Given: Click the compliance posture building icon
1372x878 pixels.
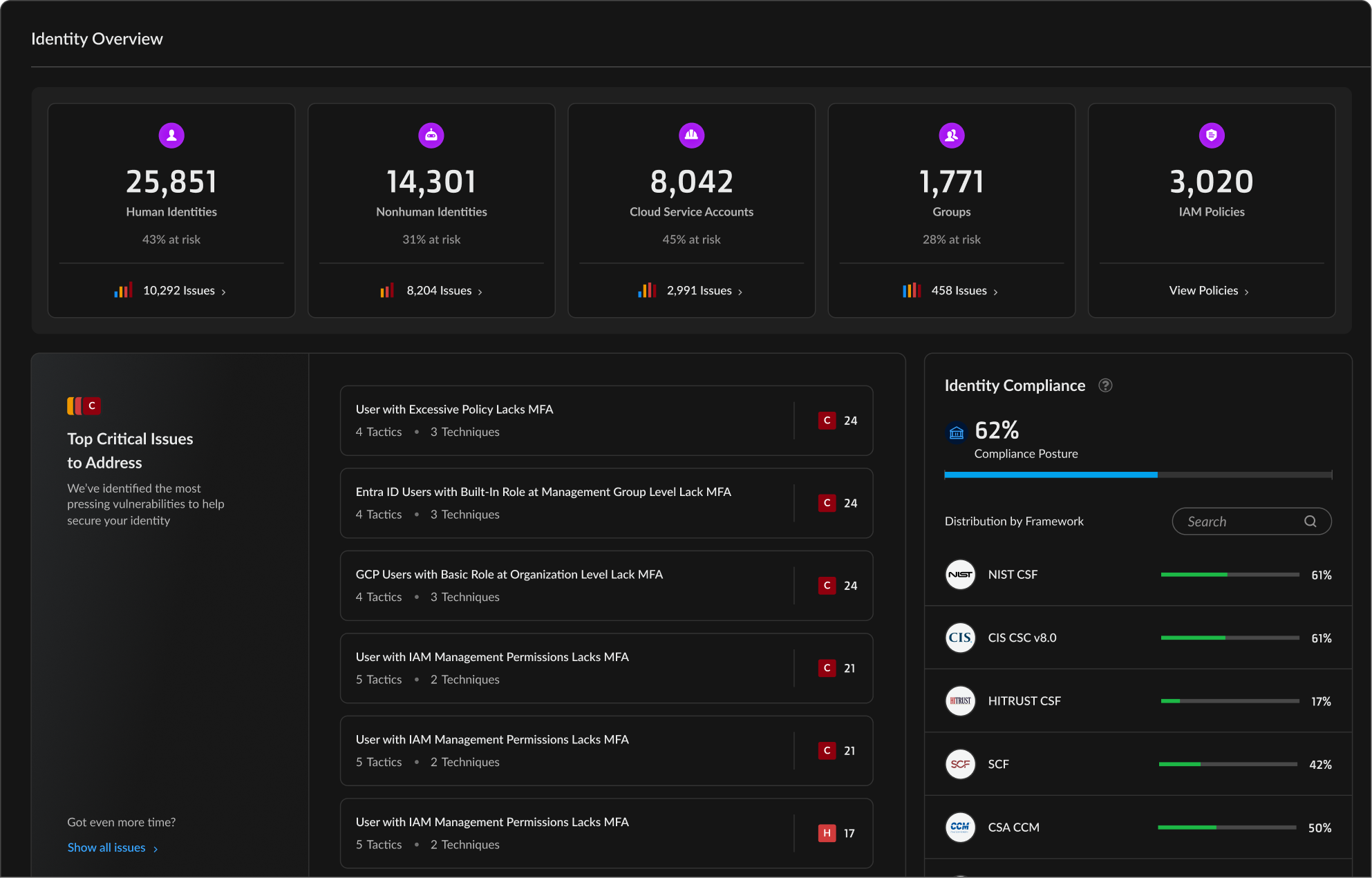Looking at the screenshot, I should (956, 432).
